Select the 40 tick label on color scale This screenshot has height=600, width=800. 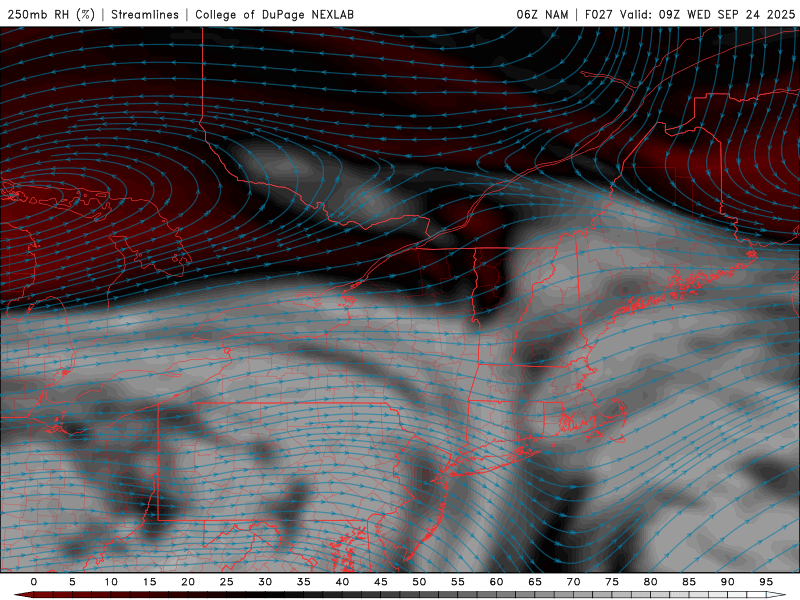pos(342,582)
